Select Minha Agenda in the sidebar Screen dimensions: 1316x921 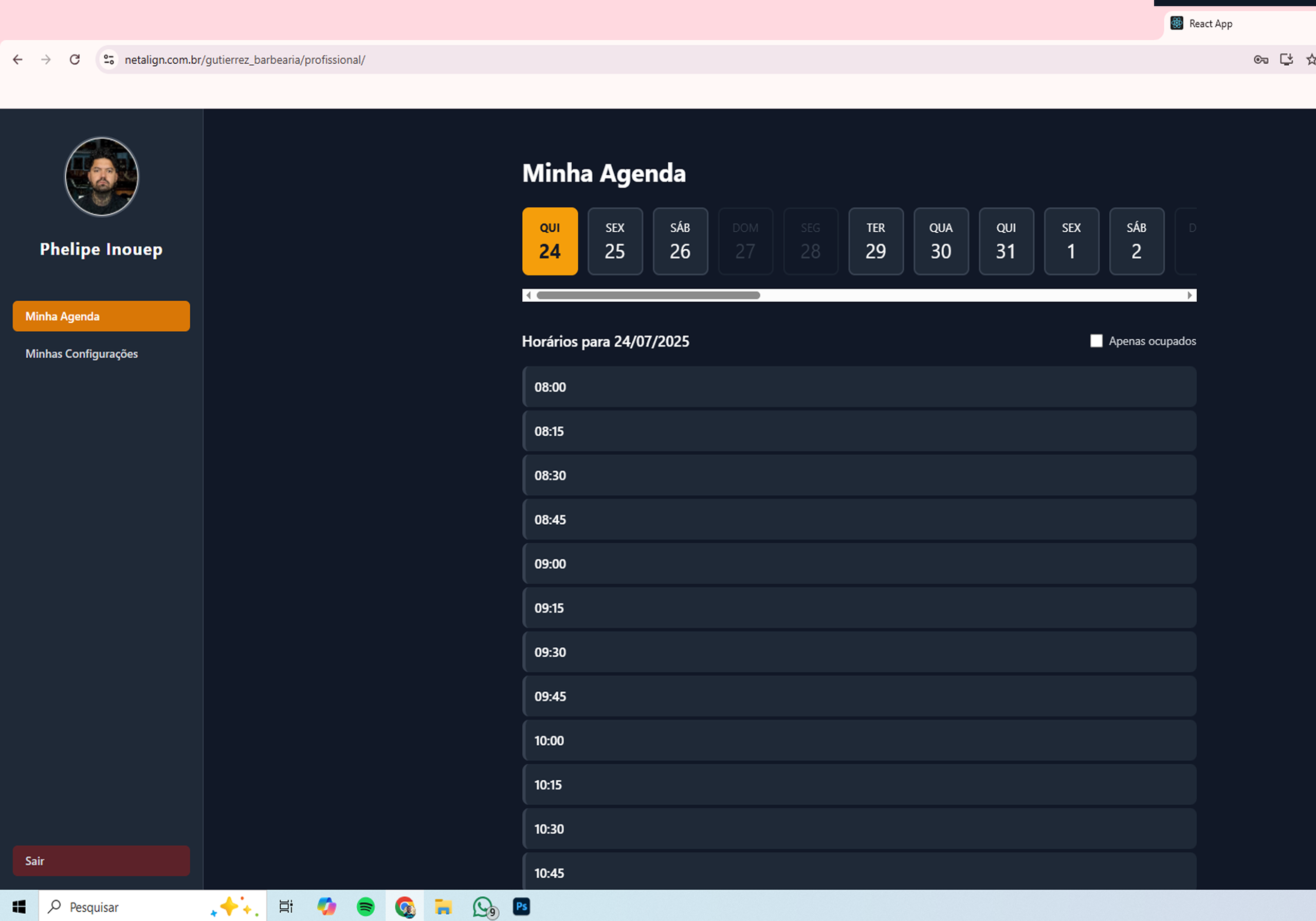pos(101,317)
